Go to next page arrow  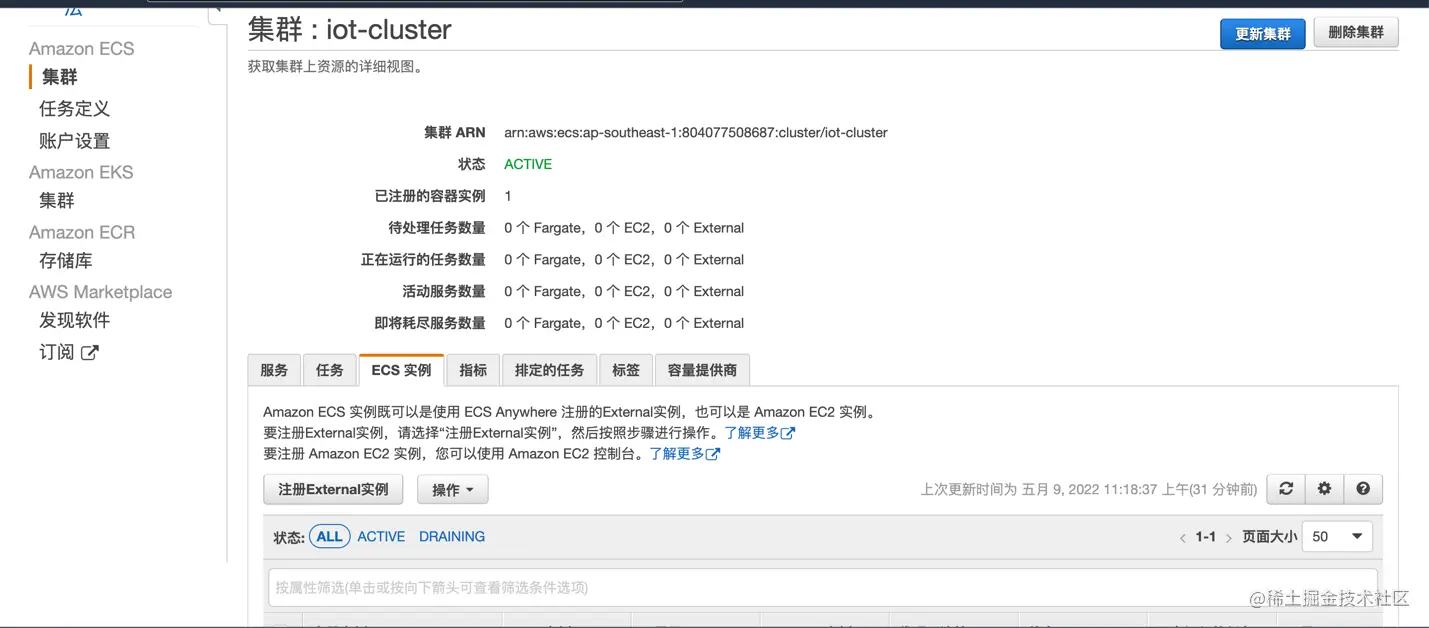click(x=1229, y=538)
